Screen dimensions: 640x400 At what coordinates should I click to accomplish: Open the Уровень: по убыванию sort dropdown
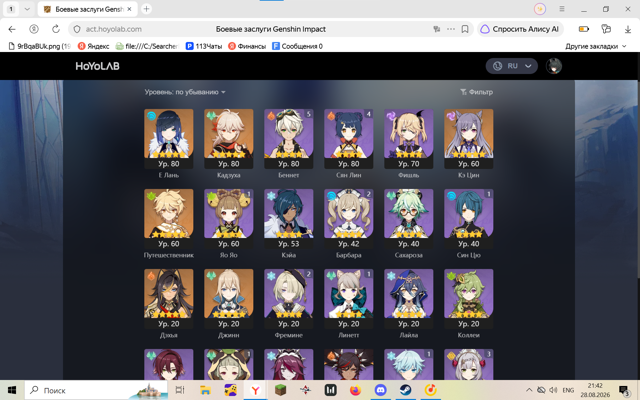pos(184,92)
